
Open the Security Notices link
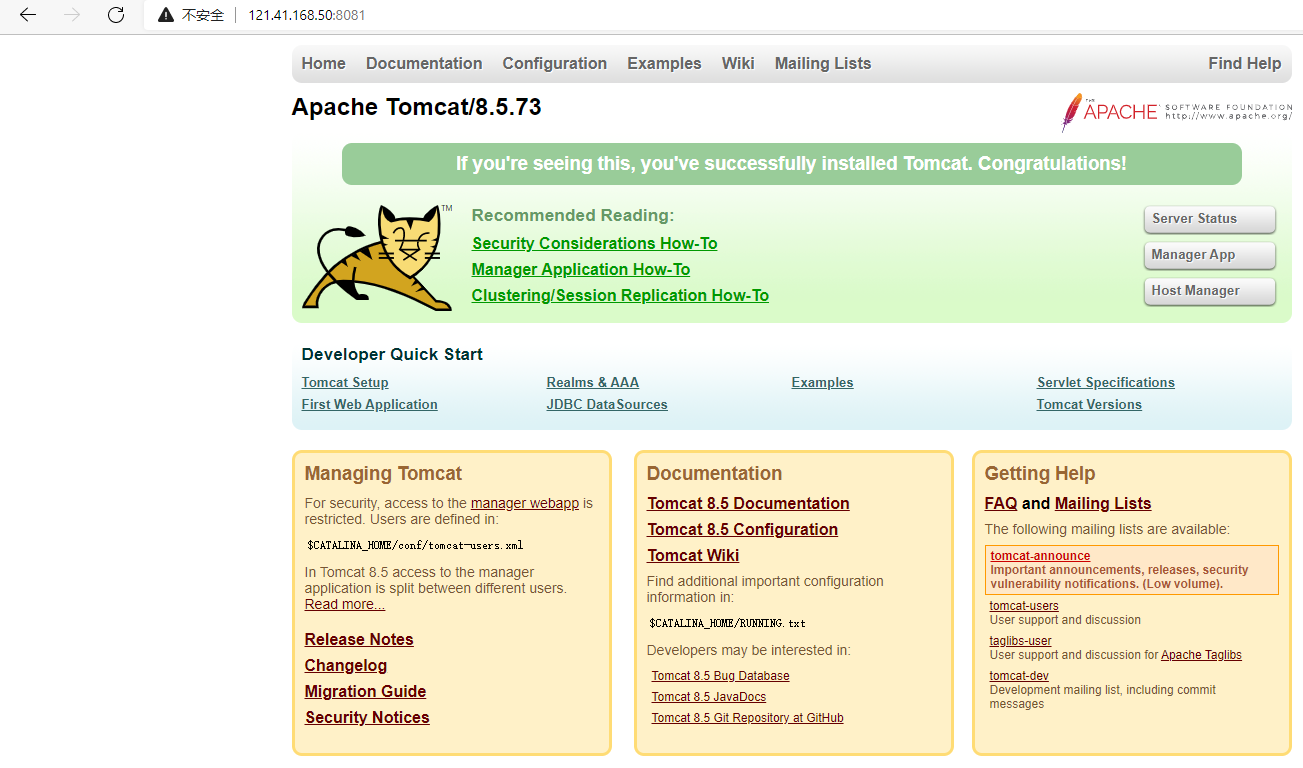367,718
